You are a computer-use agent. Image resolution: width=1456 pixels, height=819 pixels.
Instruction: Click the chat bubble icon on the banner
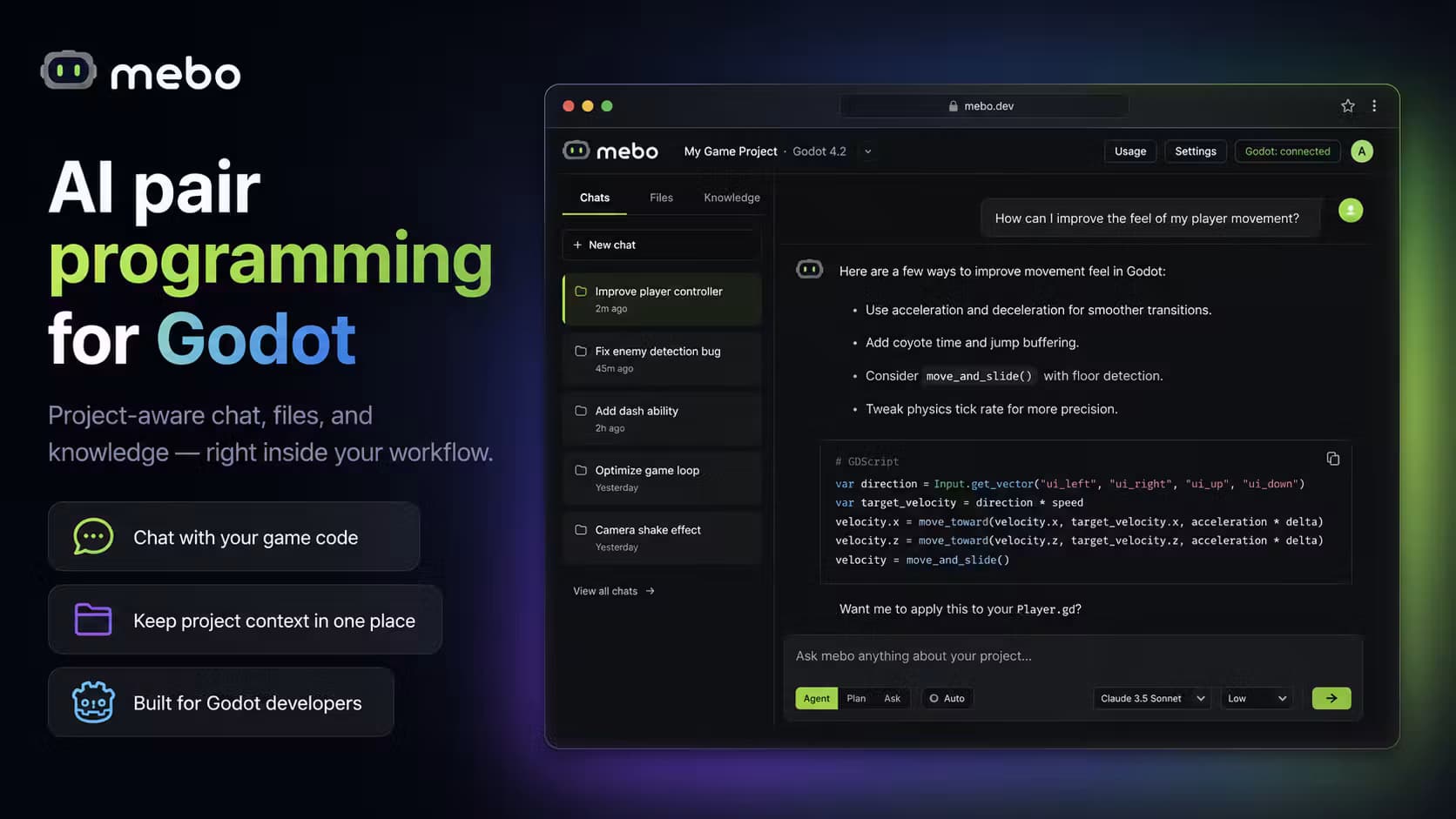93,537
